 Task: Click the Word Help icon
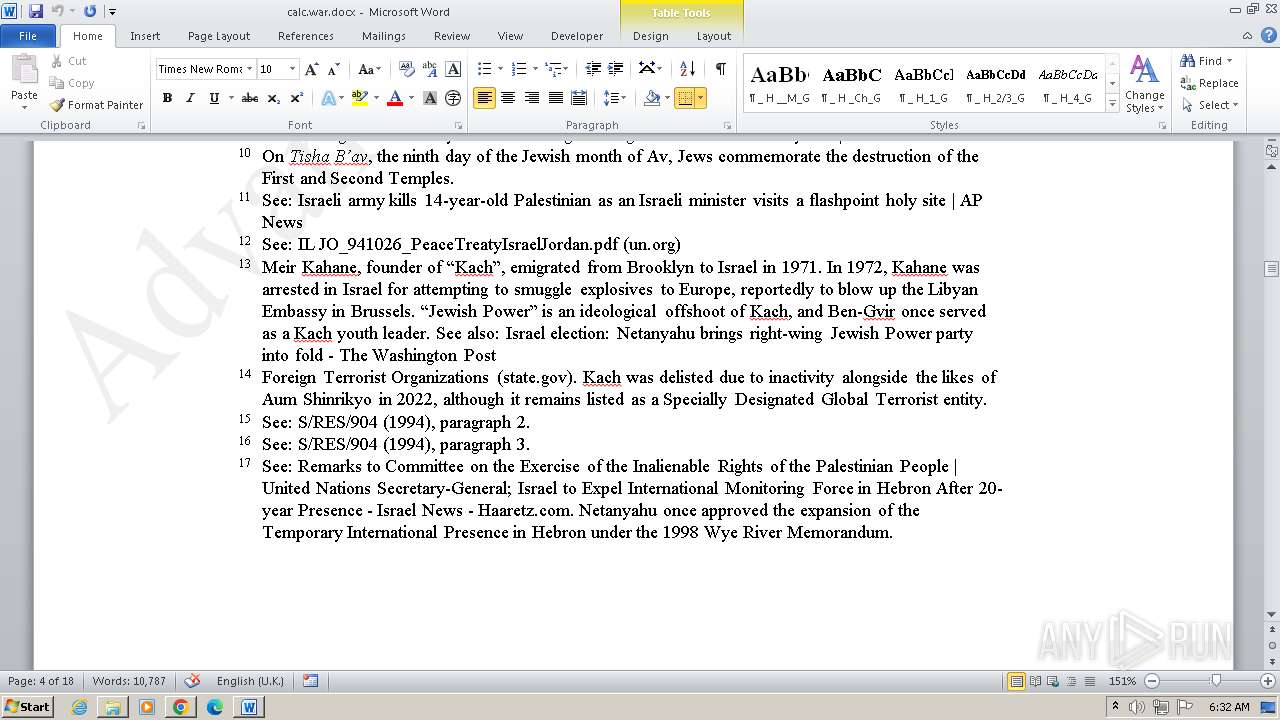1268,35
